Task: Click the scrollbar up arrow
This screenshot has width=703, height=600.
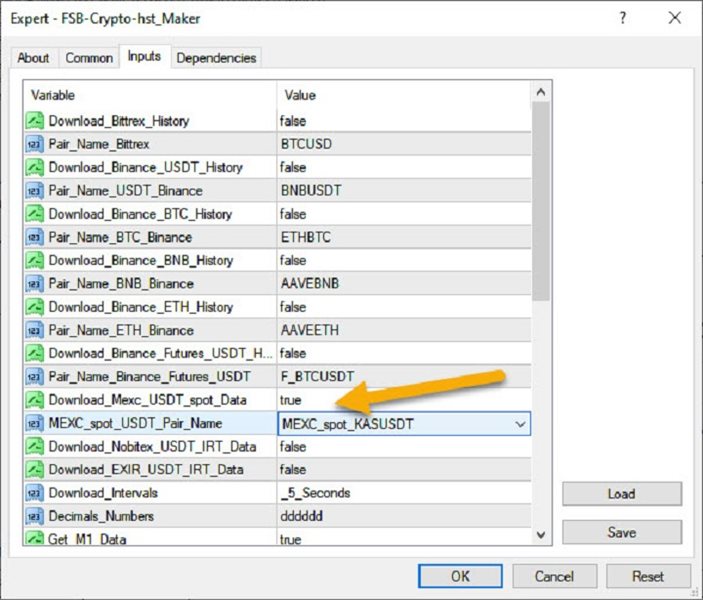Action: [541, 92]
